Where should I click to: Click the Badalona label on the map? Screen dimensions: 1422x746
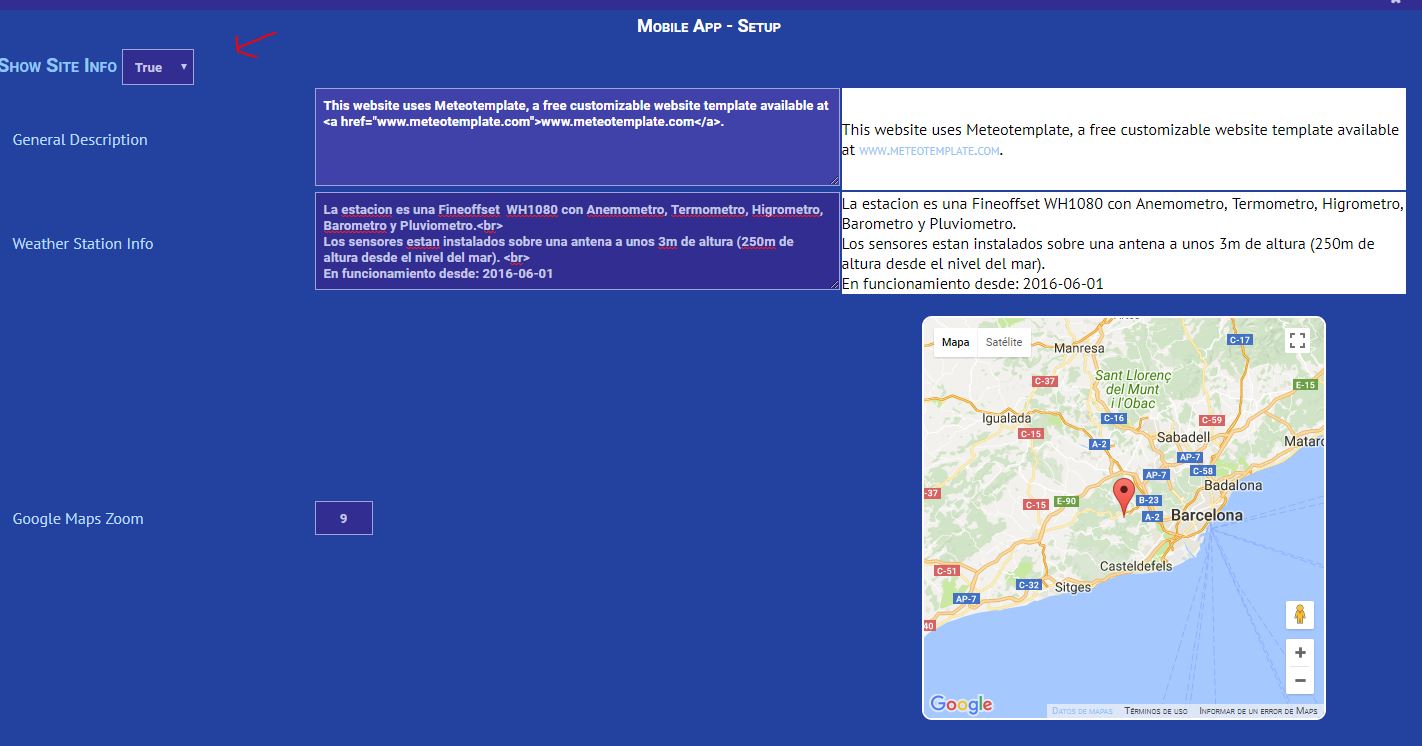pos(1233,485)
